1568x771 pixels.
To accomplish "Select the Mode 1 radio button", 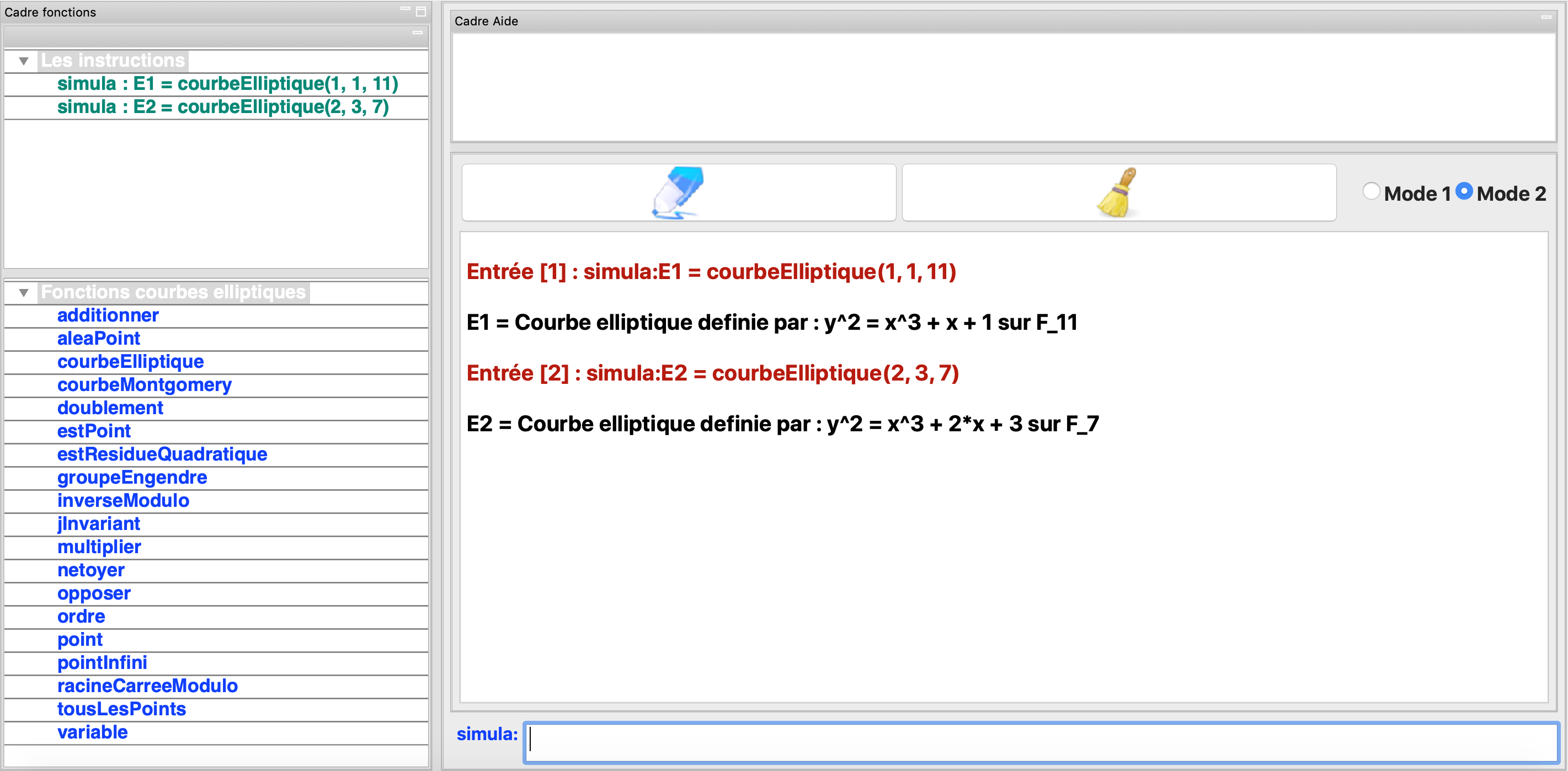I will 1371,192.
